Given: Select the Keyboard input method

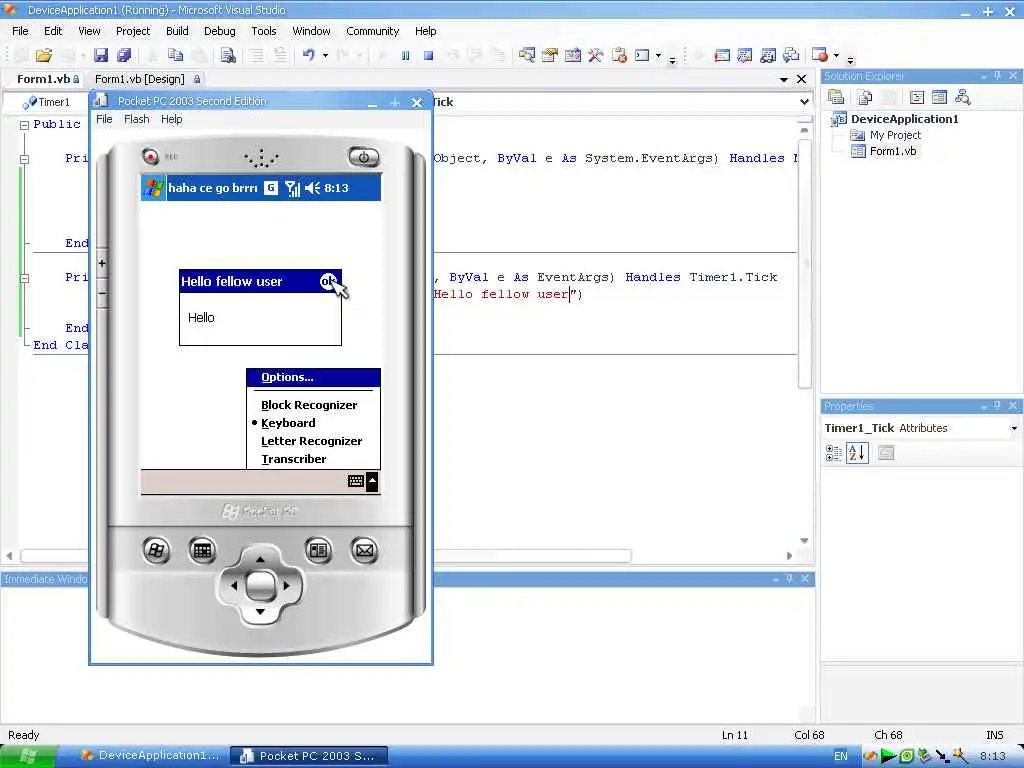Looking at the screenshot, I should click(x=288, y=423).
